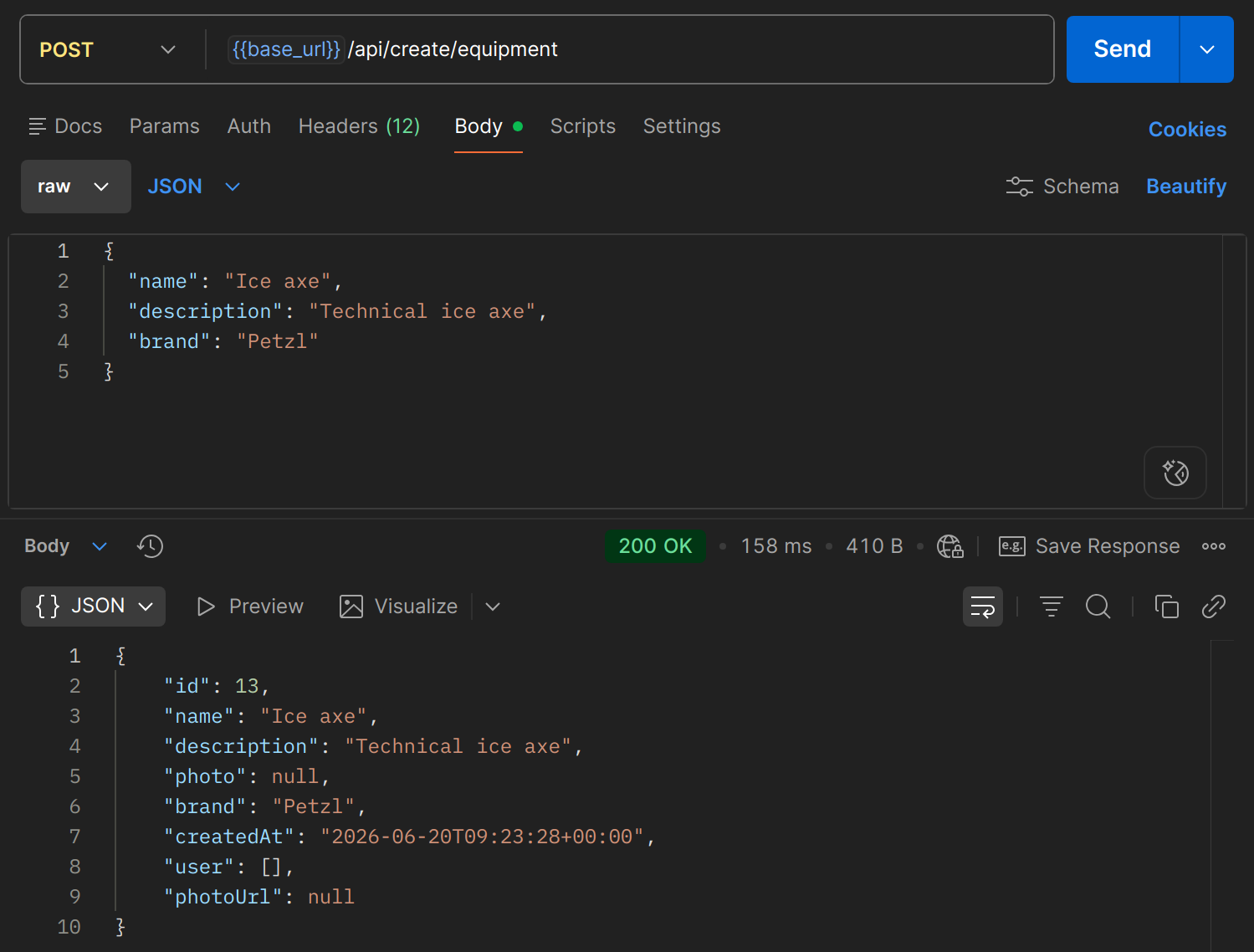Click the Docs lines icon

click(x=38, y=126)
